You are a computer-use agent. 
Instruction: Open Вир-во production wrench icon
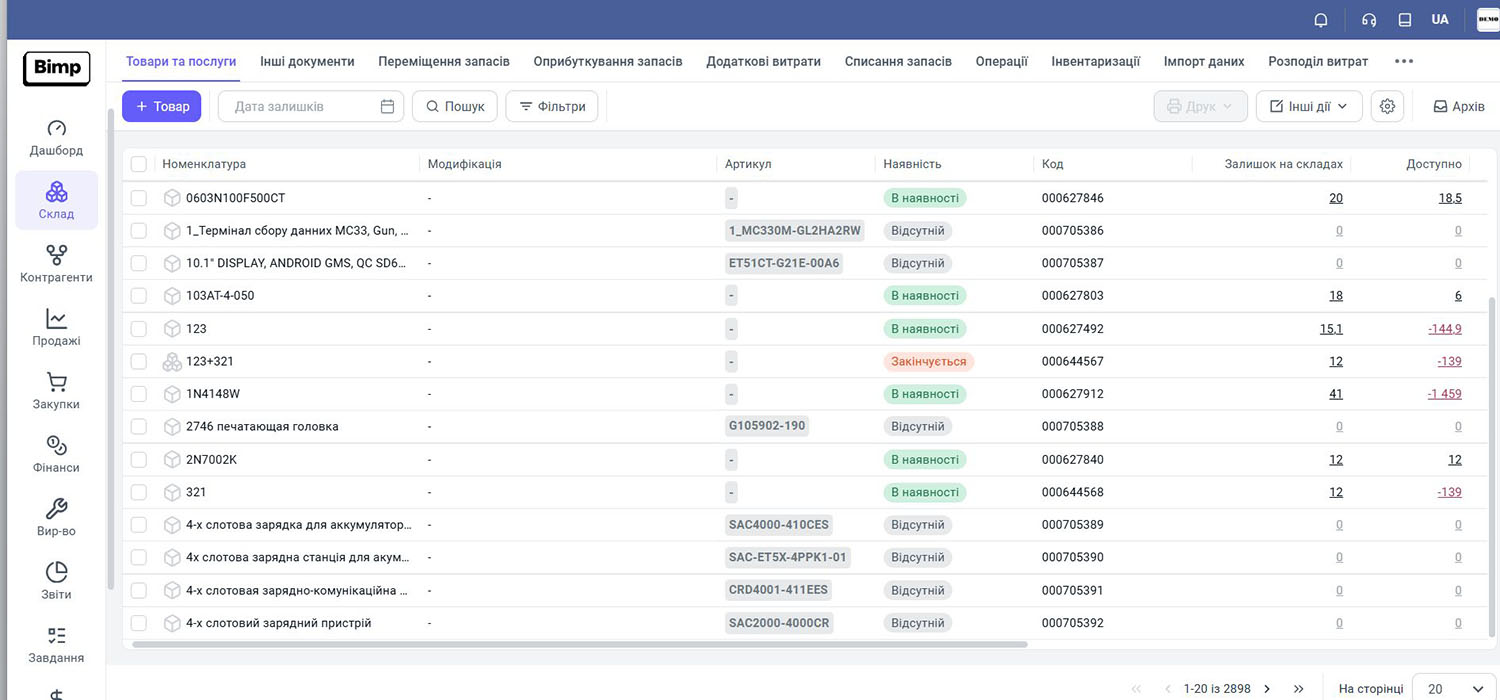point(56,518)
